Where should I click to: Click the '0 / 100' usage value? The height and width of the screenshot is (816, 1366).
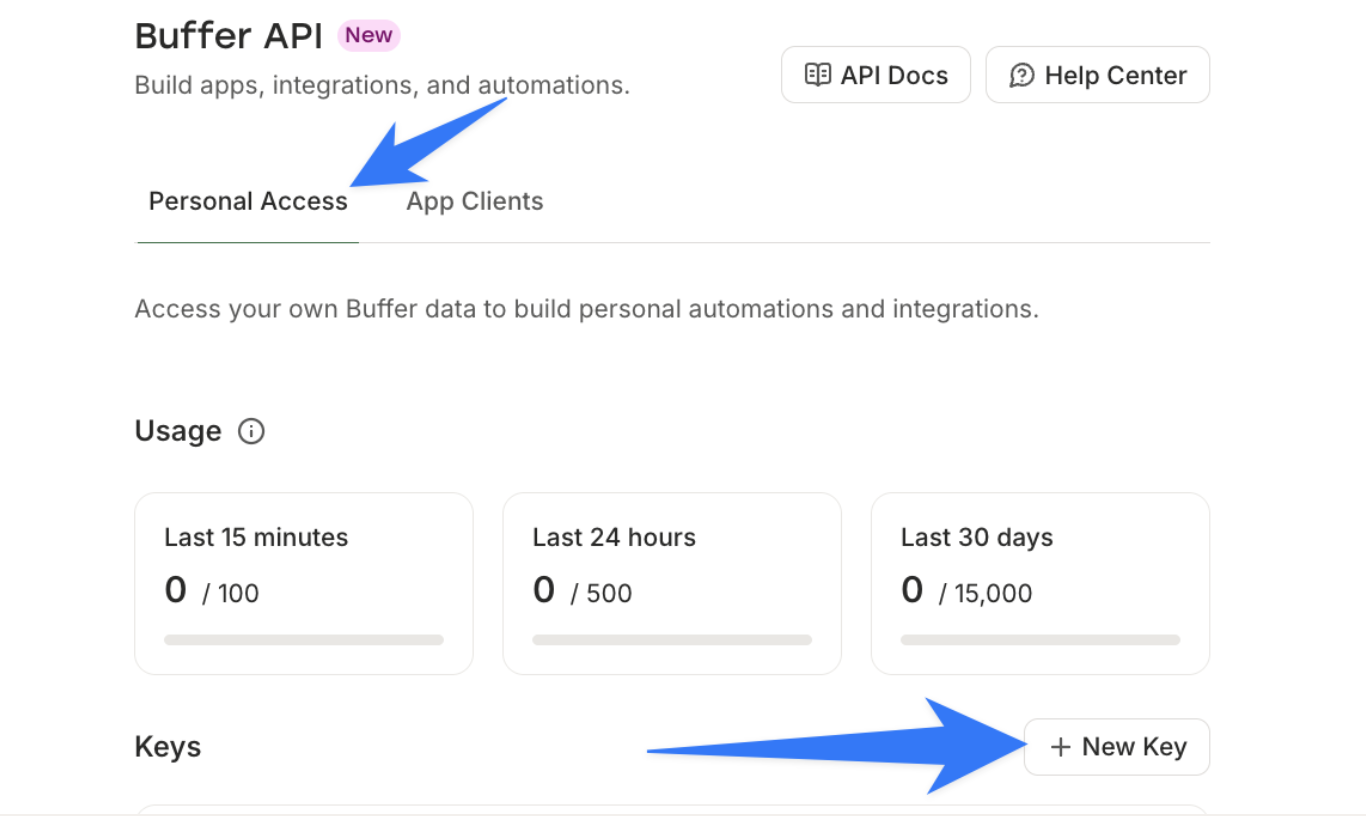click(212, 591)
